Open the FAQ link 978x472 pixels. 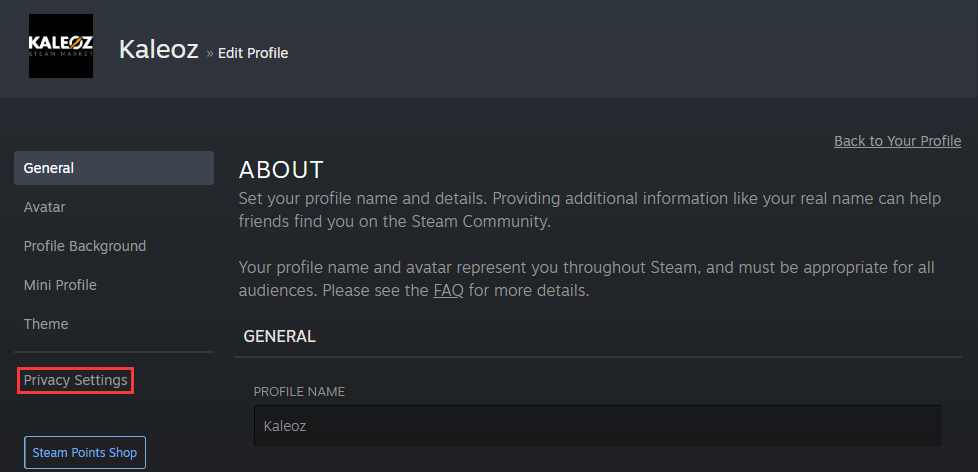pyautogui.click(x=448, y=291)
